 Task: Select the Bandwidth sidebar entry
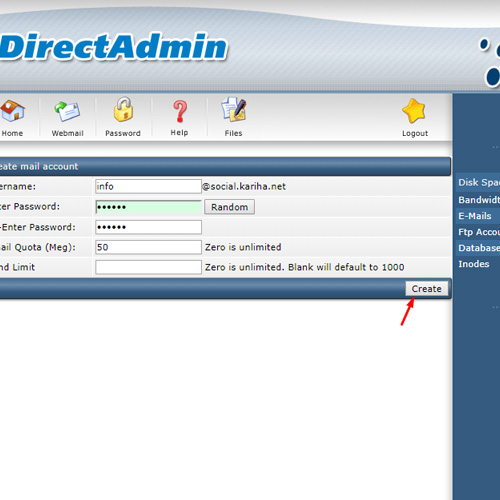coord(478,200)
